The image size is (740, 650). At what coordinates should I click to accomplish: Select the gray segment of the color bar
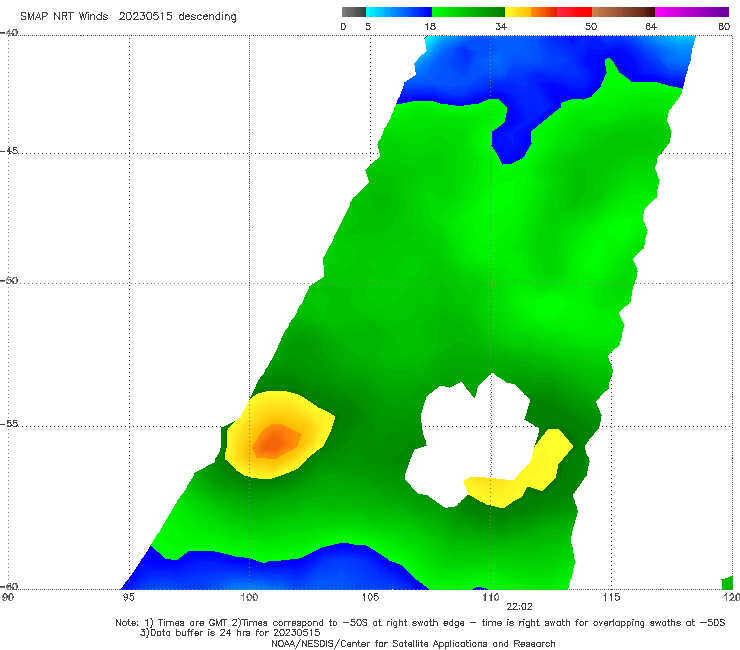coord(354,12)
